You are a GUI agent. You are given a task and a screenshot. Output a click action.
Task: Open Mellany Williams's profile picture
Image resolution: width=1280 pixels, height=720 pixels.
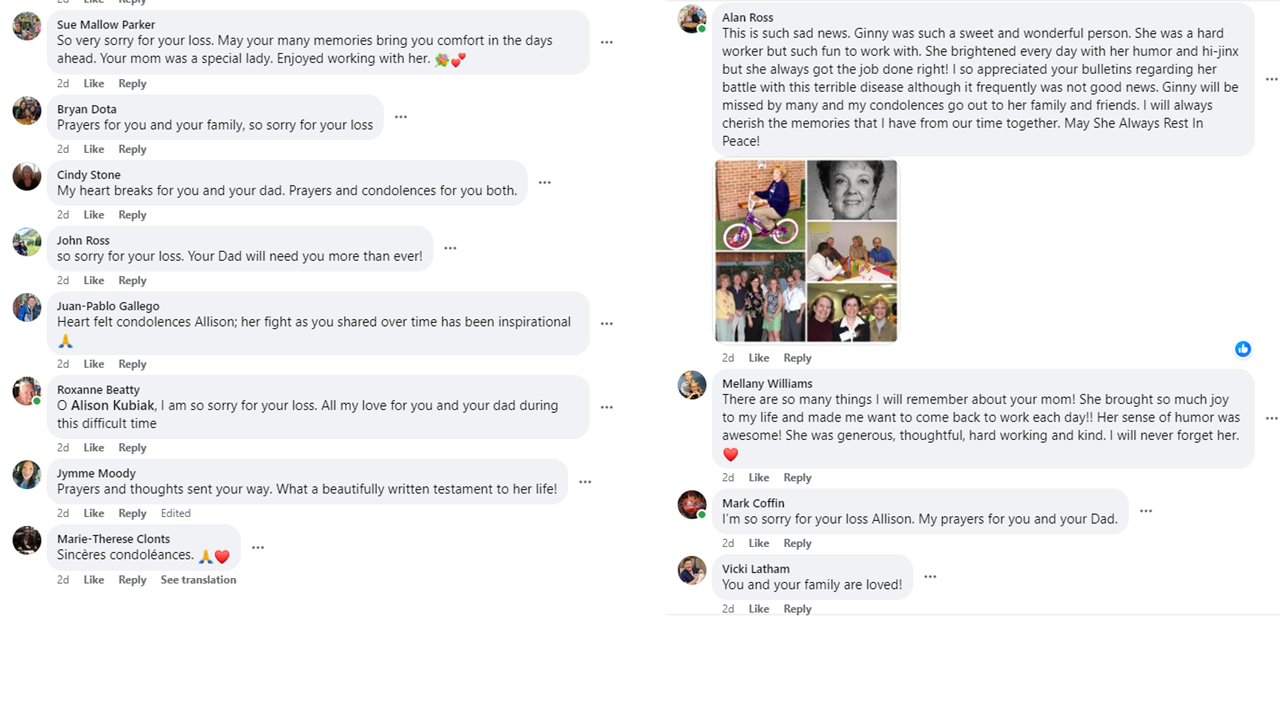[x=692, y=385]
